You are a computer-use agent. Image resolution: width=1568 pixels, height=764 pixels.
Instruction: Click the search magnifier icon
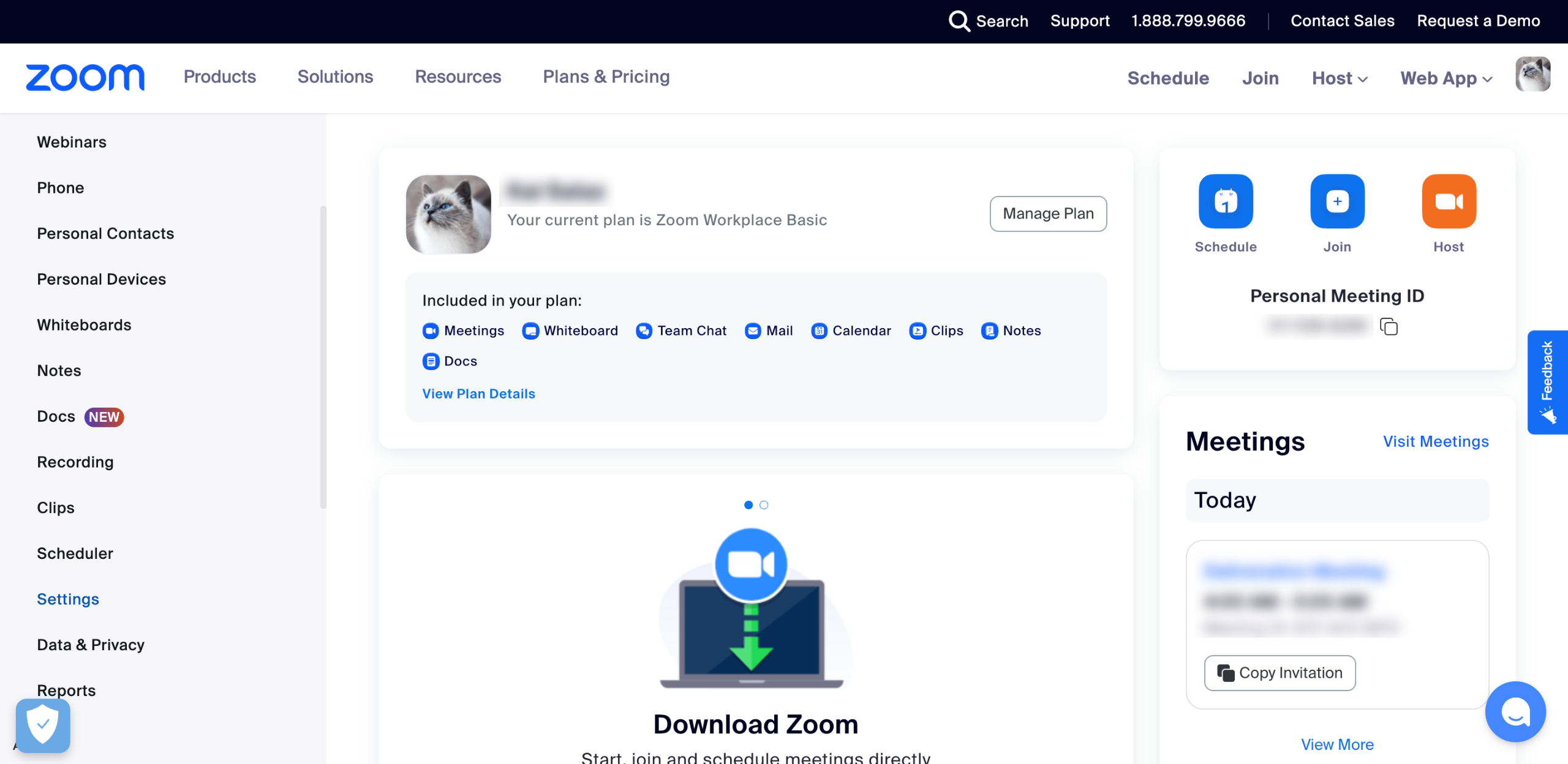pyautogui.click(x=959, y=21)
